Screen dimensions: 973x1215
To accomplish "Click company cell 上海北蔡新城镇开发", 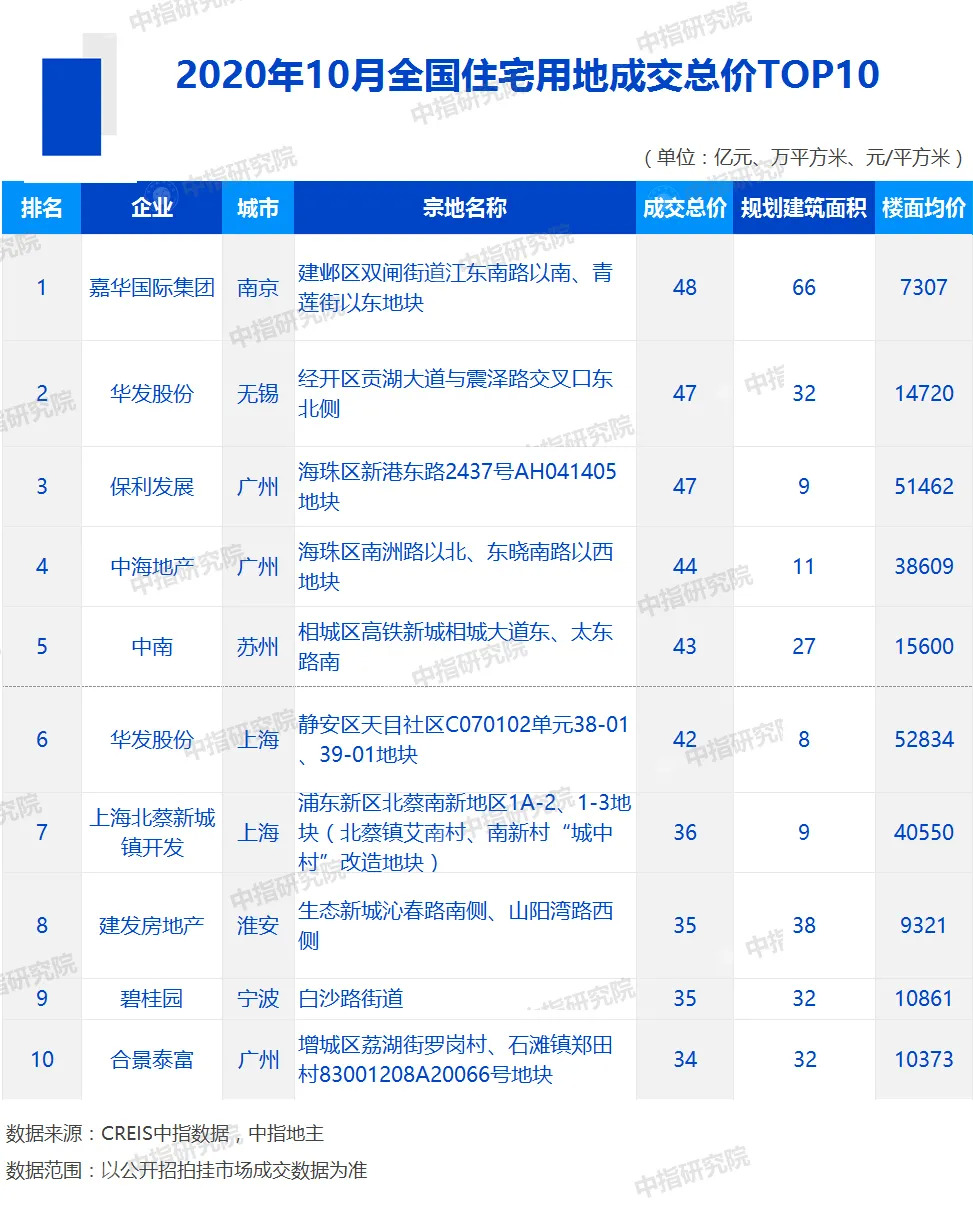I will [x=152, y=833].
